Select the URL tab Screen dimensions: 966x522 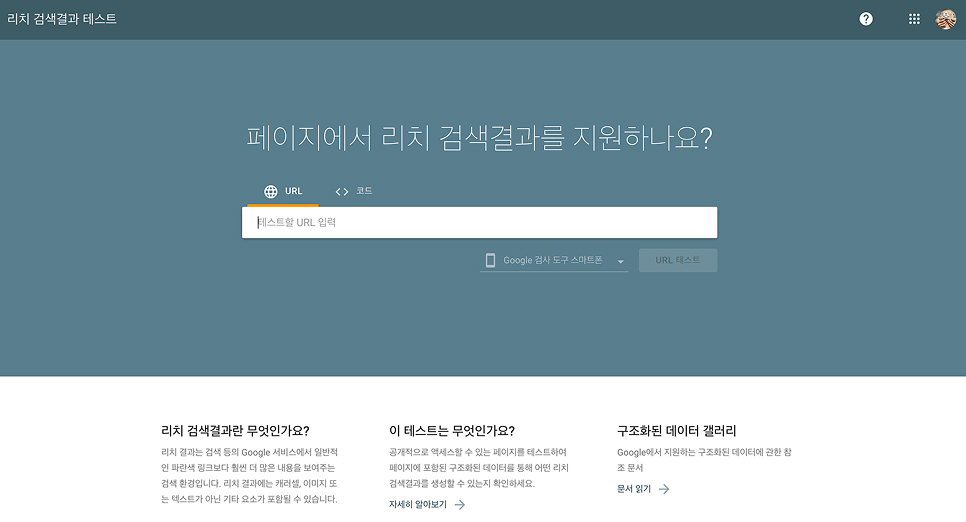[x=283, y=192]
